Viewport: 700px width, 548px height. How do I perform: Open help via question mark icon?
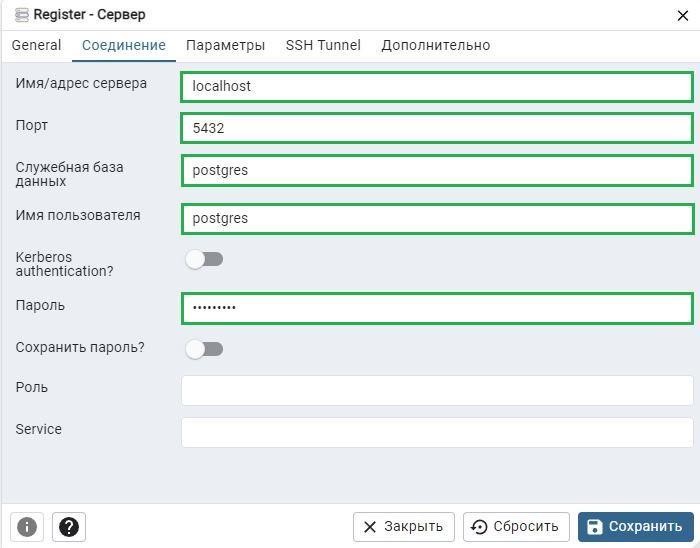coord(69,527)
